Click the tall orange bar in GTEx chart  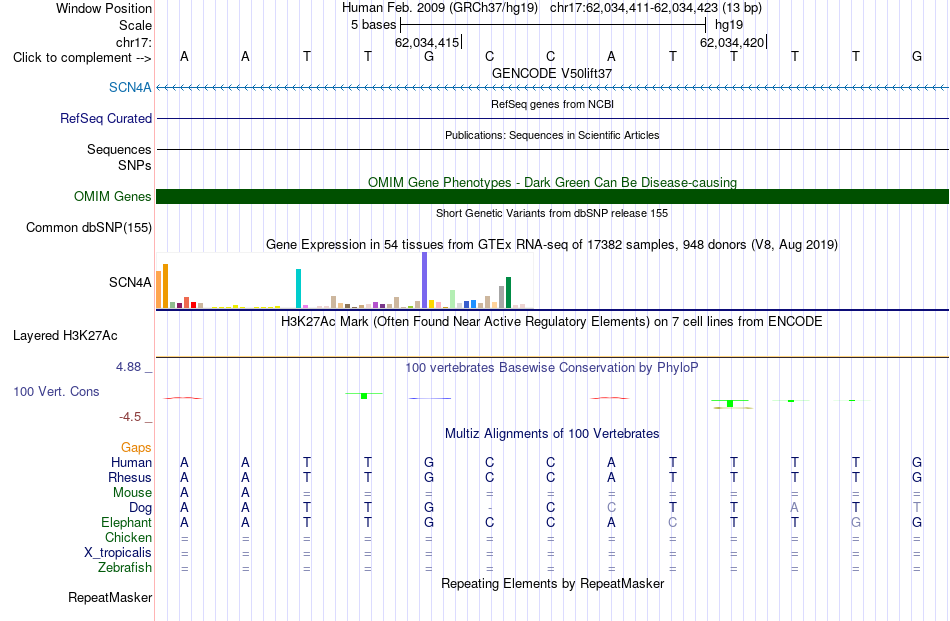pos(165,286)
